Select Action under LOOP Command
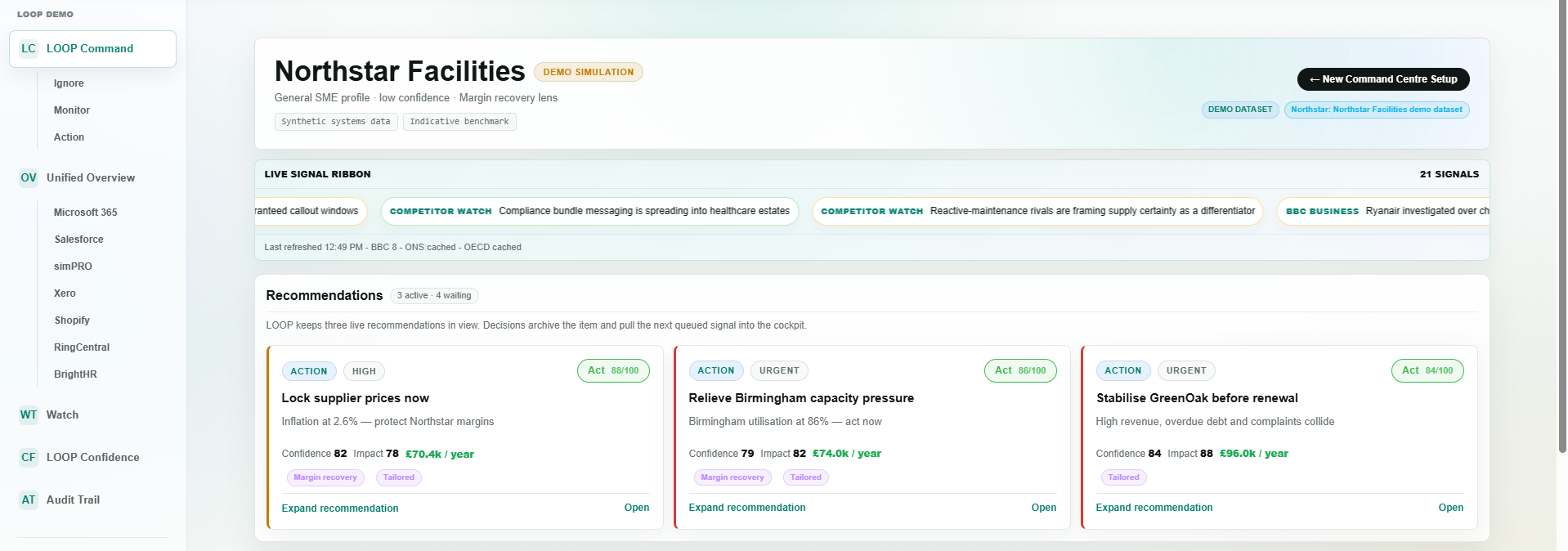Viewport: 1568px width, 551px height. [x=69, y=137]
